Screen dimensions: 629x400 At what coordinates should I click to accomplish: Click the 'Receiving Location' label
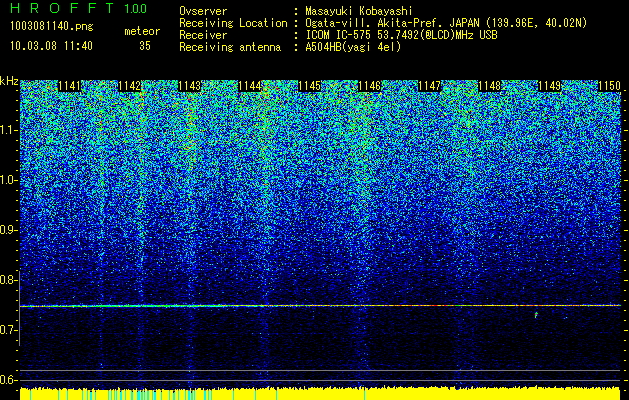(233, 23)
